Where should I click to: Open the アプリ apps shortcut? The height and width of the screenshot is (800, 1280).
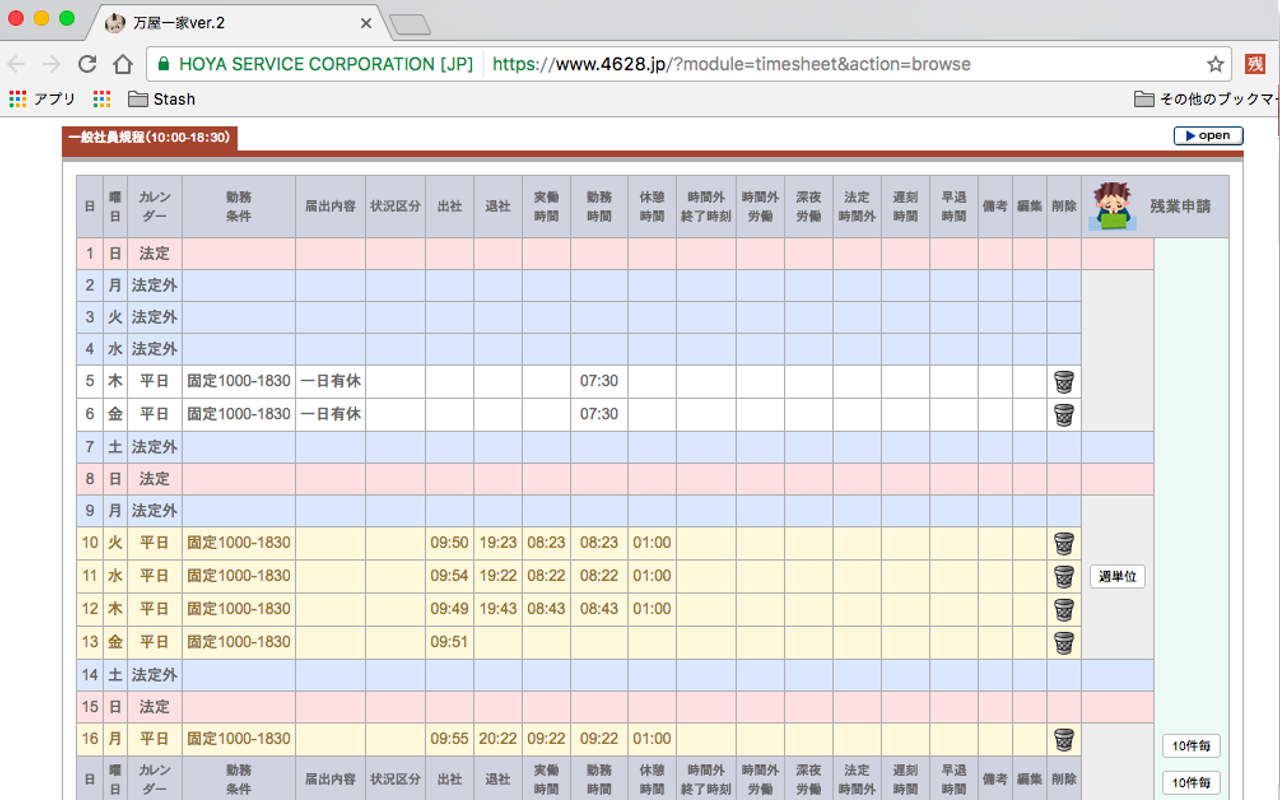(43, 99)
